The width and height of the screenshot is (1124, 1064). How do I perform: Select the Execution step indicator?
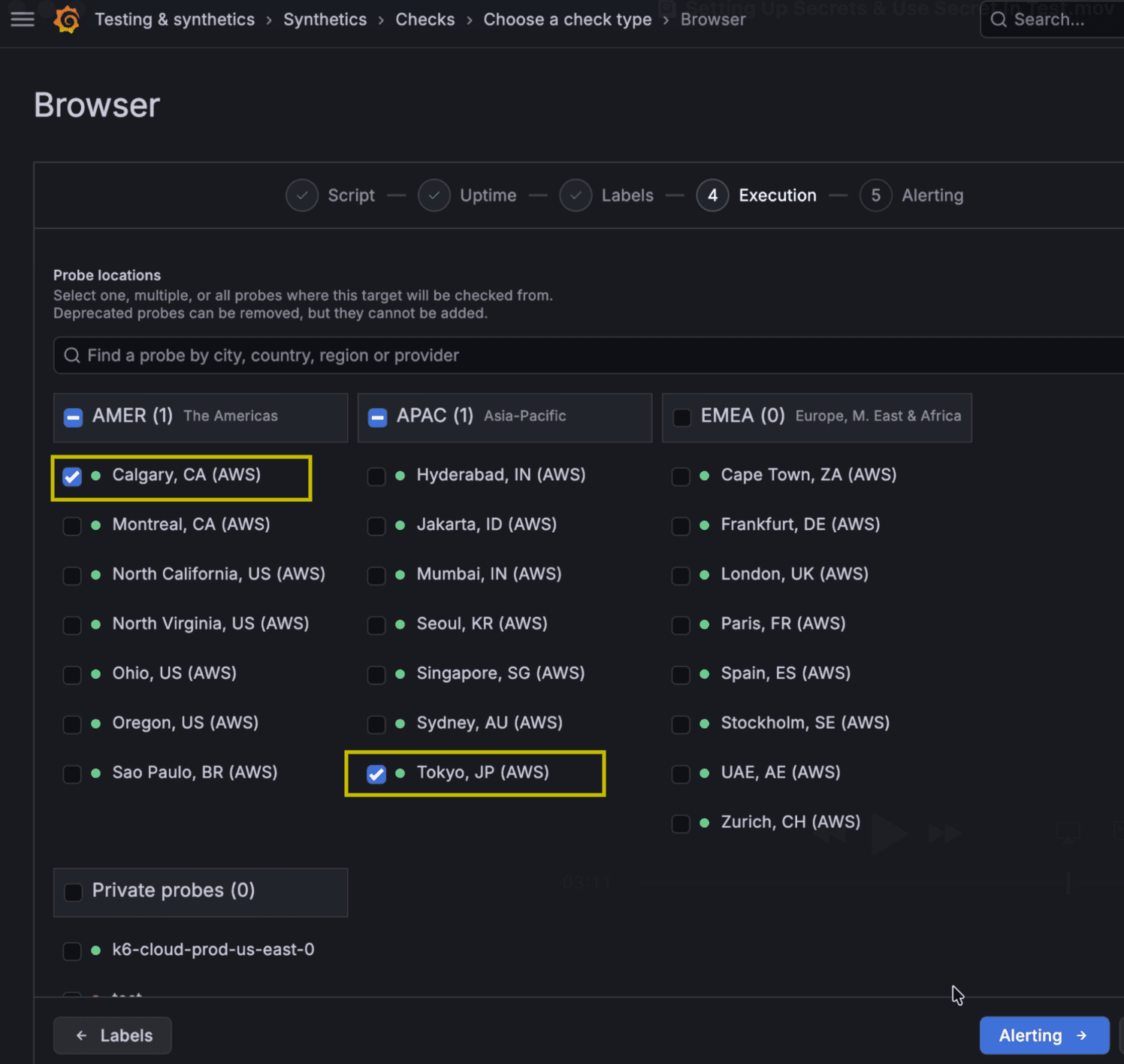coord(712,195)
